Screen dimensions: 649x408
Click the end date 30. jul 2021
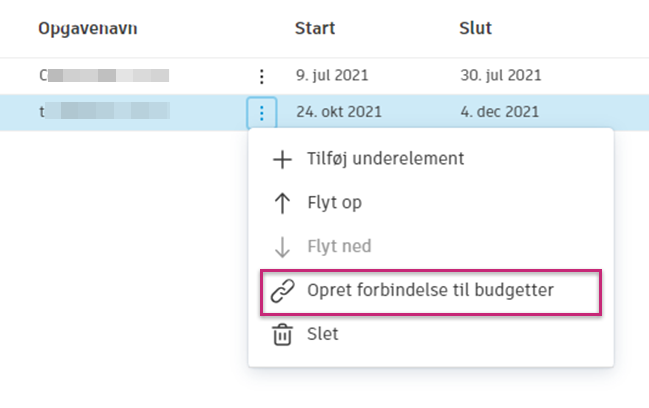click(499, 75)
